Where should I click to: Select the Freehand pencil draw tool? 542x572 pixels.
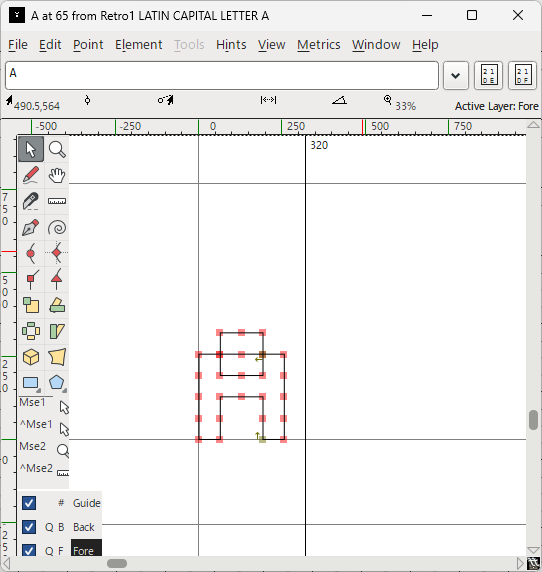click(31, 175)
